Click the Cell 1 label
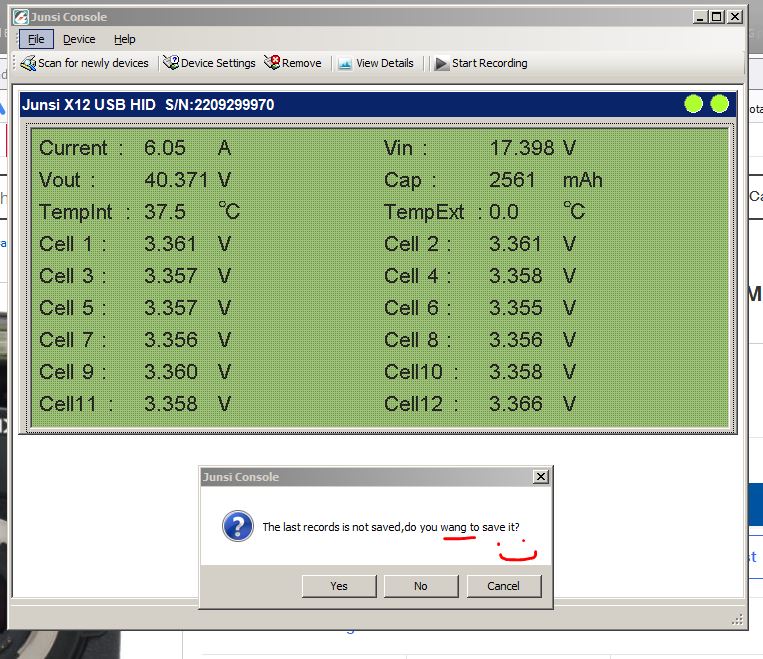The image size is (763, 659). click(x=72, y=244)
